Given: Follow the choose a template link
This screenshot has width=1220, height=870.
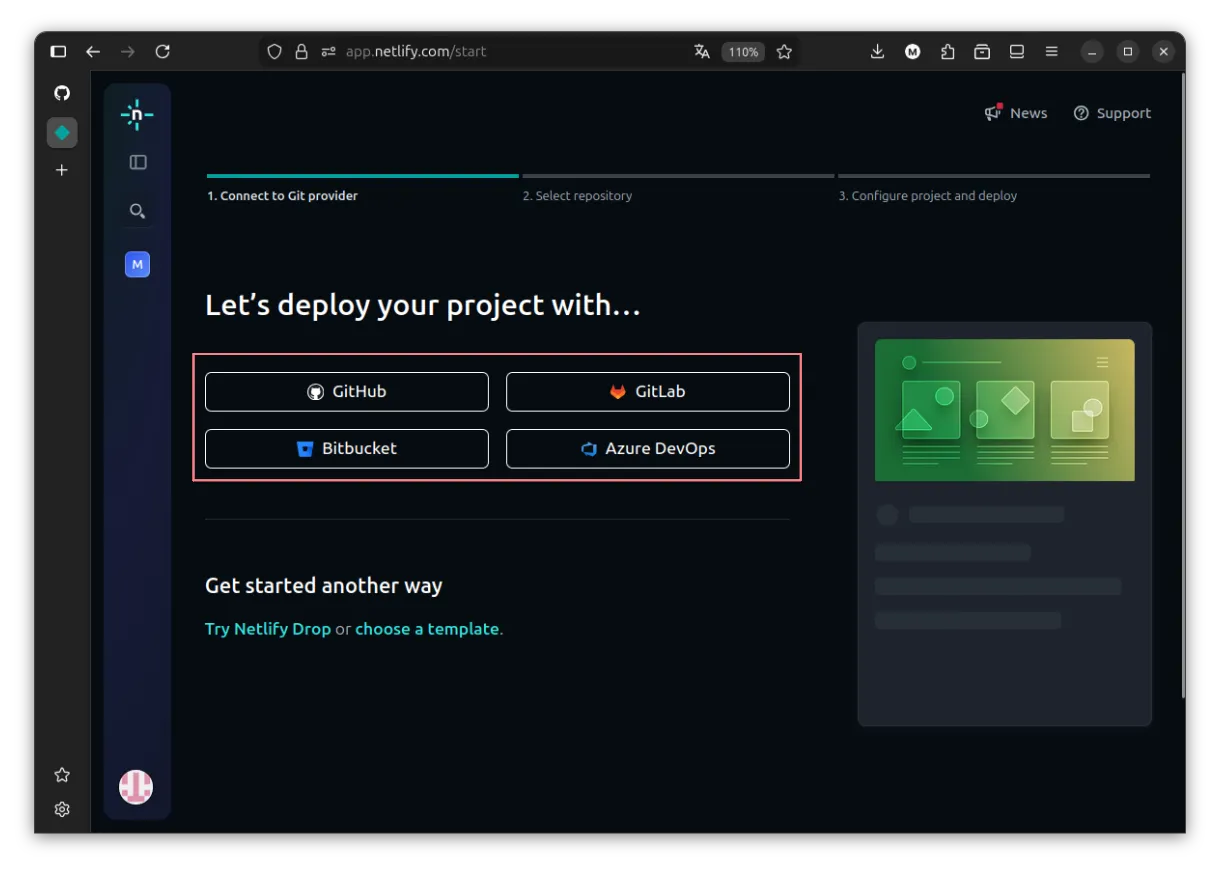Looking at the screenshot, I should pyautogui.click(x=427, y=629).
